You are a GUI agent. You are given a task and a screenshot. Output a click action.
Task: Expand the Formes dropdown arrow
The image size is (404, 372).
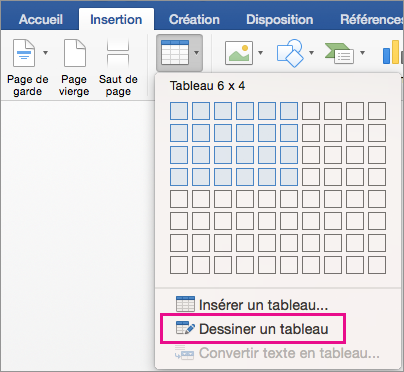click(311, 53)
